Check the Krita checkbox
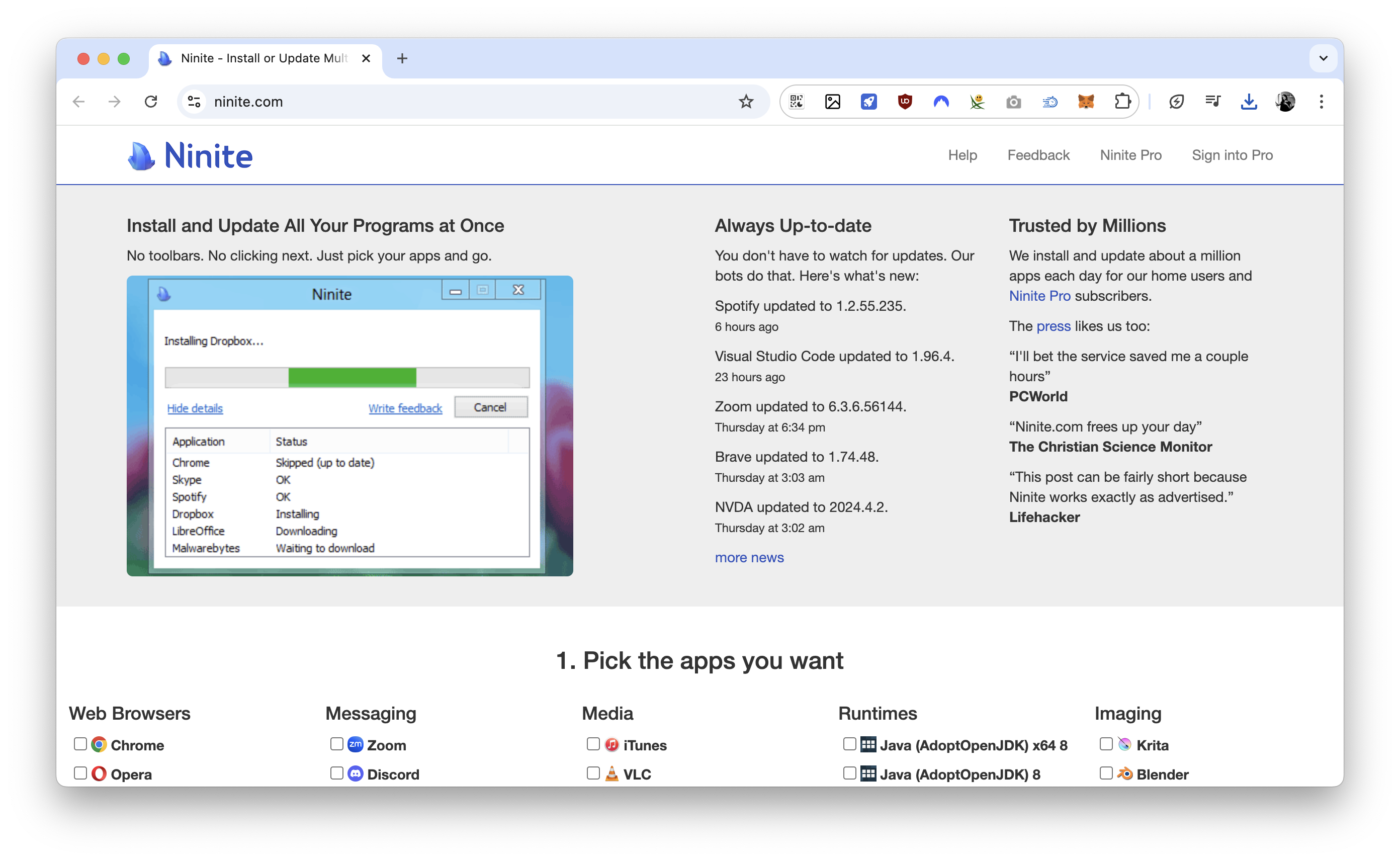 point(1106,744)
